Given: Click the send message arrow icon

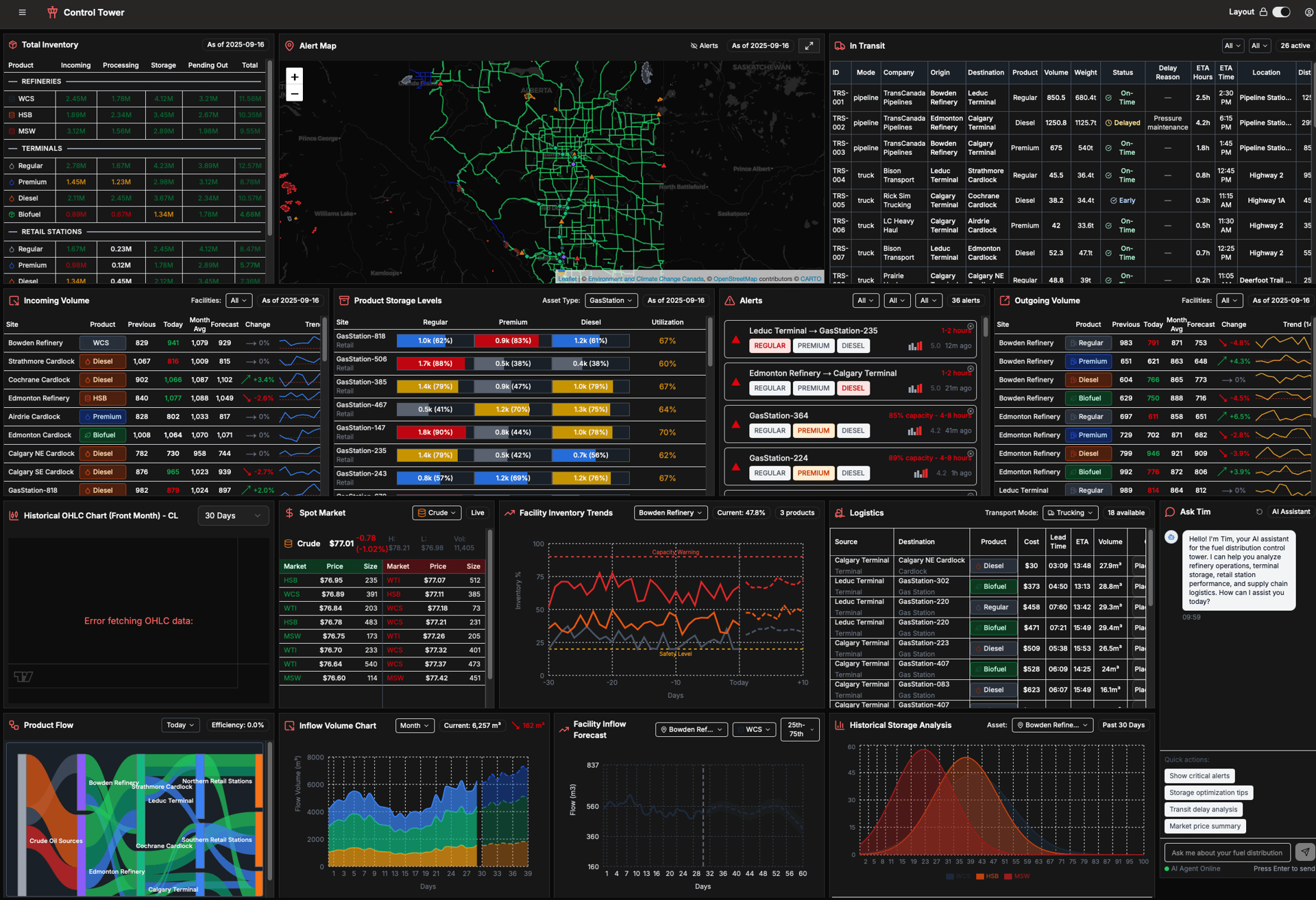Looking at the screenshot, I should [x=1304, y=852].
